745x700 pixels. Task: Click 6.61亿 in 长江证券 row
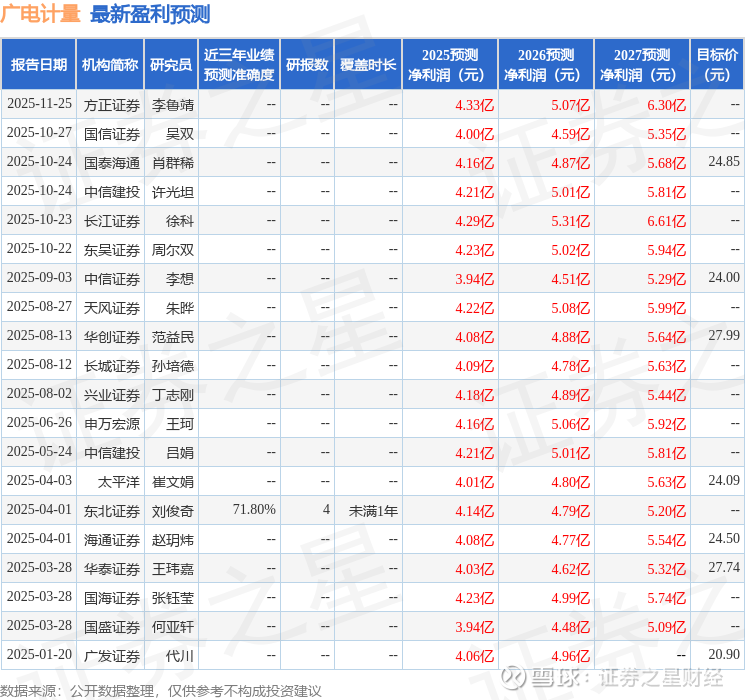(666, 221)
